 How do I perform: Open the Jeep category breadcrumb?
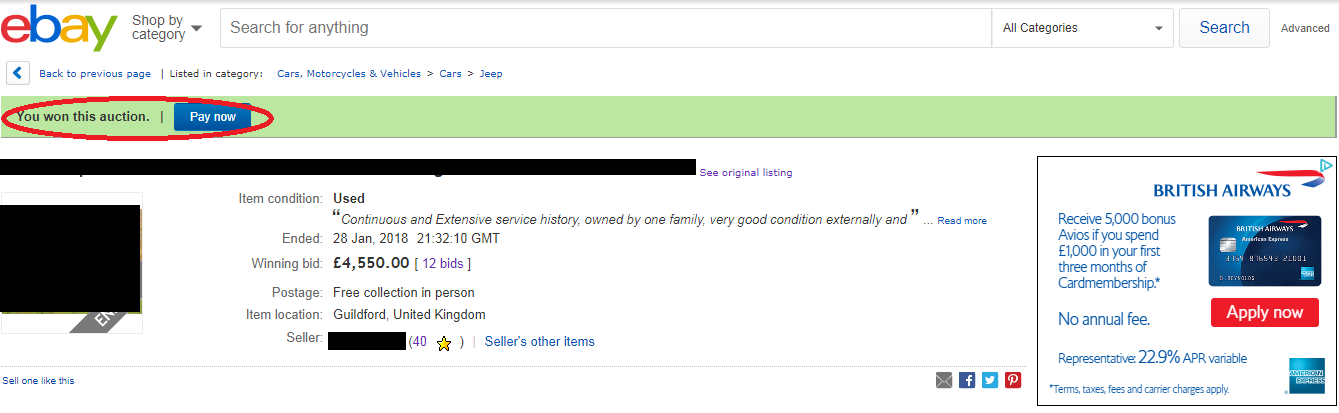click(491, 74)
